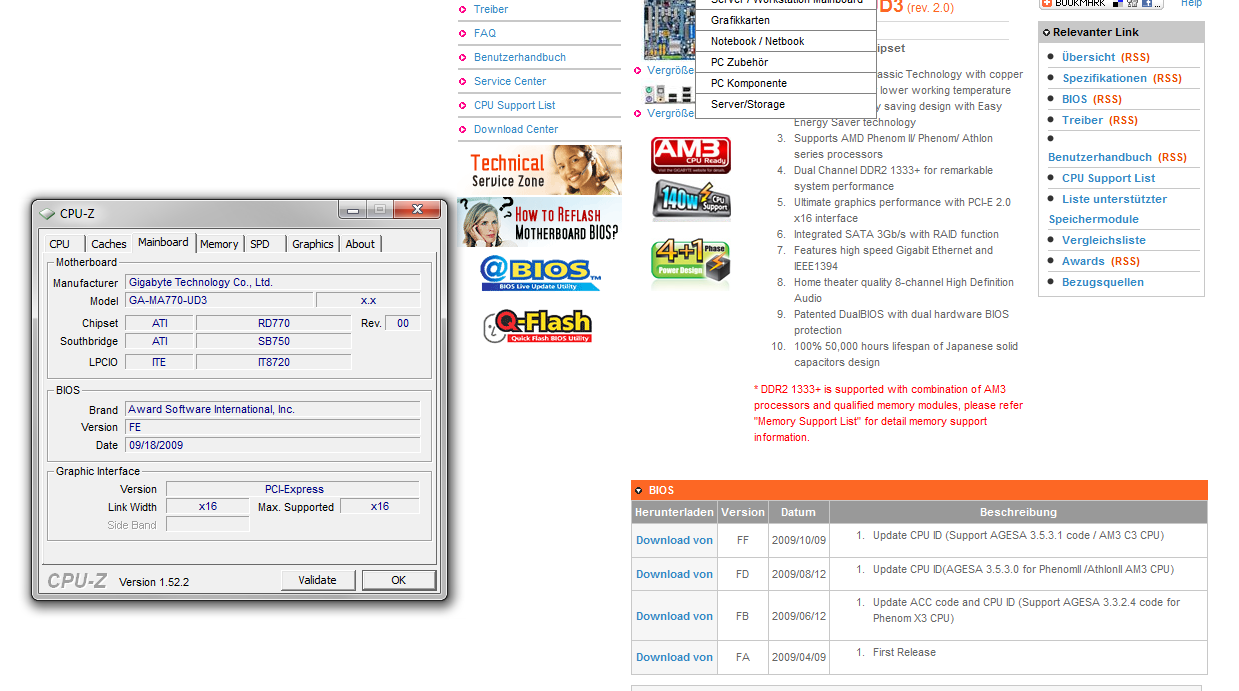Click Download von for BIOS version FD
1239x691 pixels.
click(675, 574)
